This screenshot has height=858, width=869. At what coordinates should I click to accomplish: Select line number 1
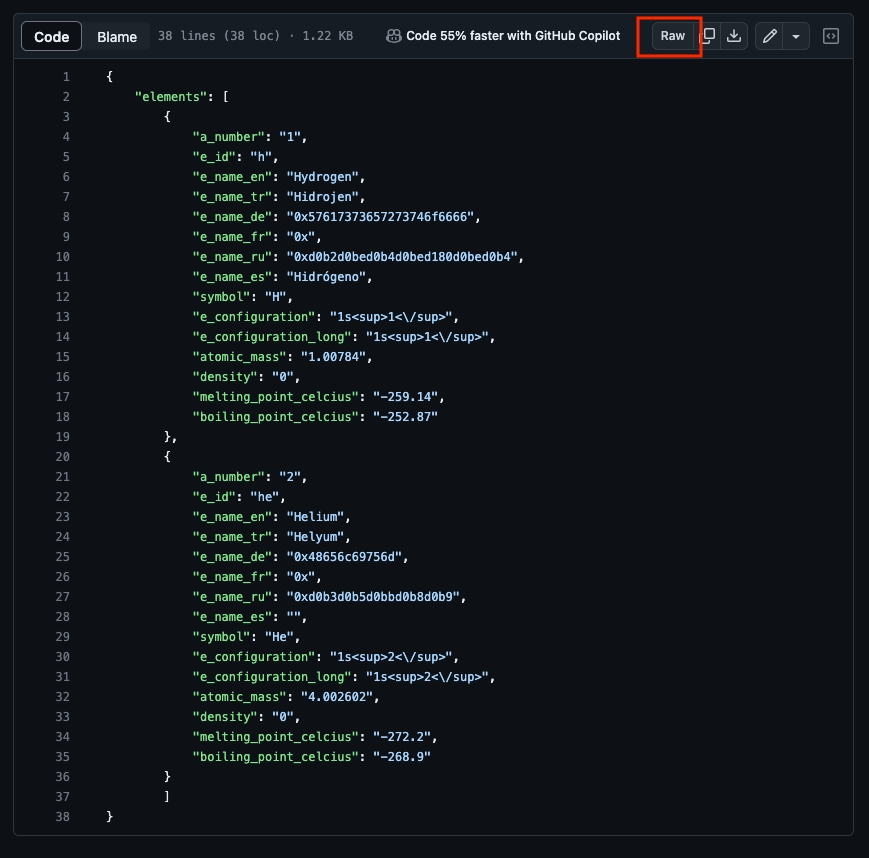[x=67, y=76]
